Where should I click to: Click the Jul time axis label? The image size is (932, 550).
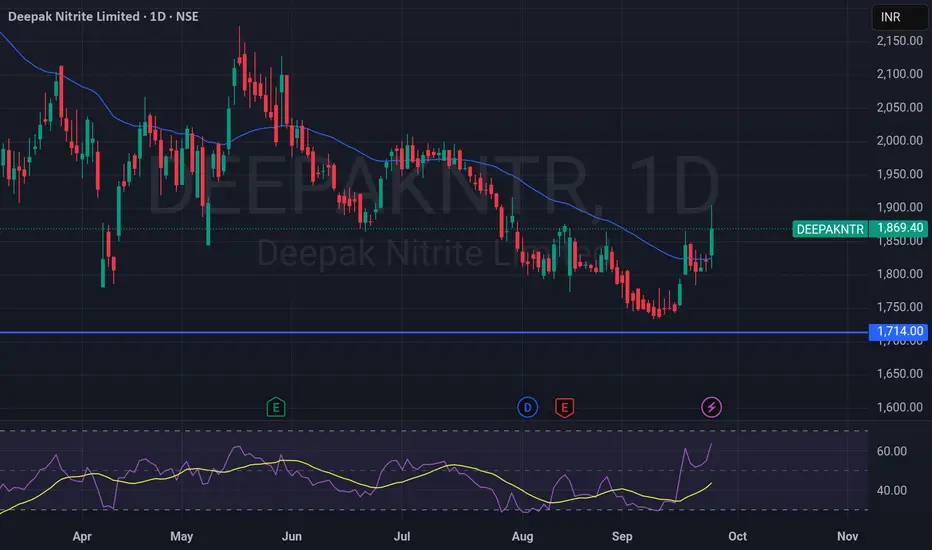(402, 536)
